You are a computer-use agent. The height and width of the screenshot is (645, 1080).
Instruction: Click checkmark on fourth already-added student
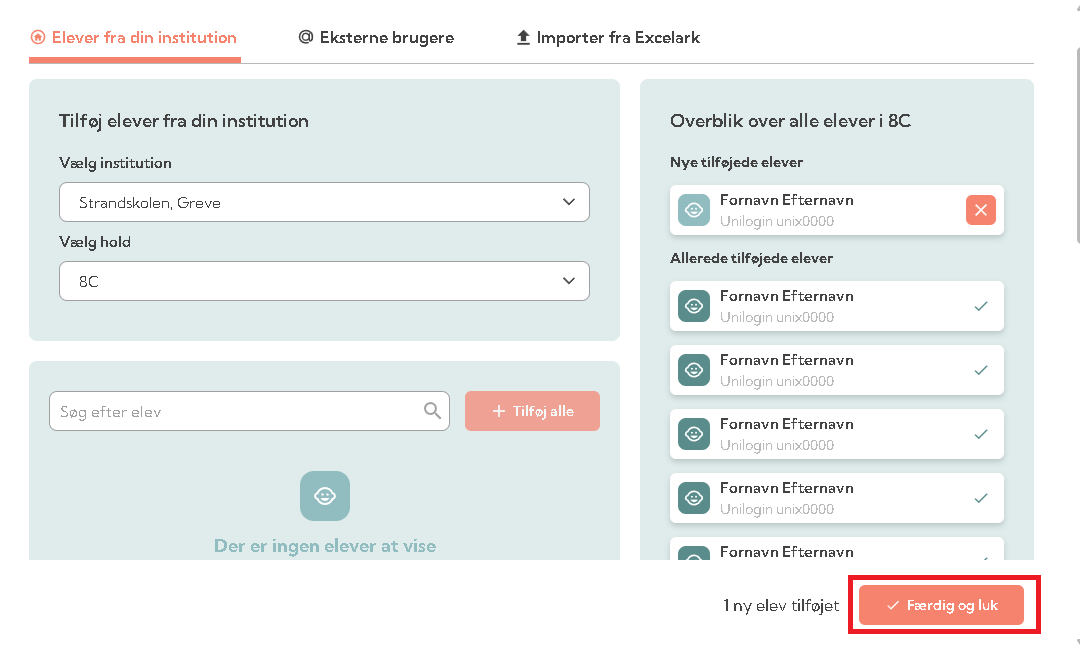(x=980, y=498)
